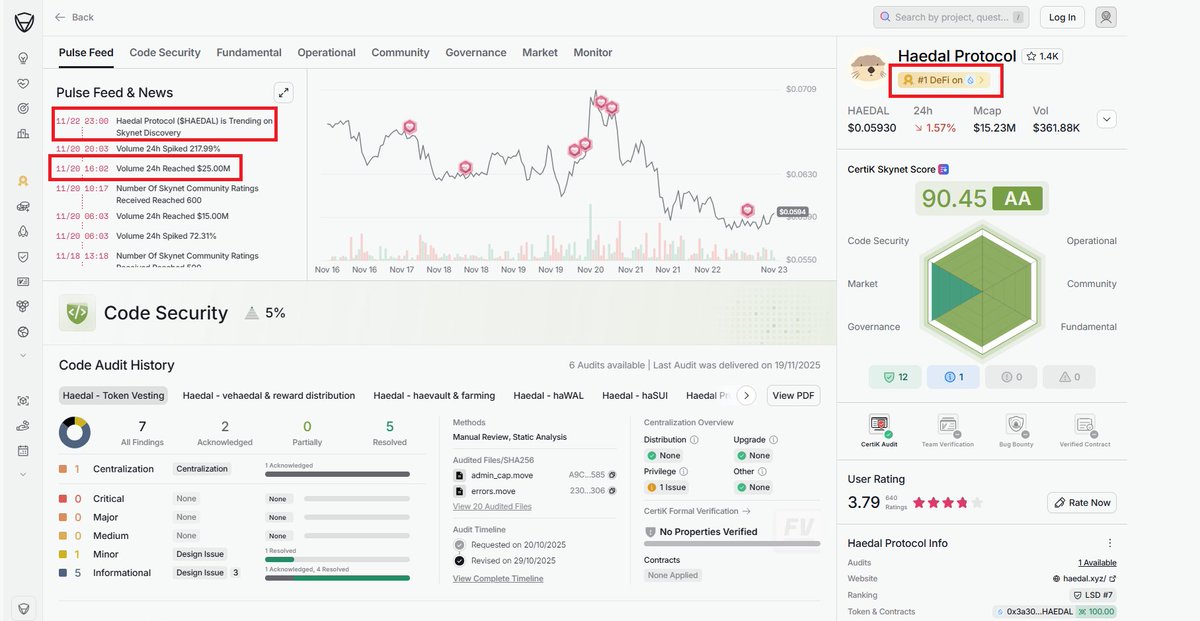Open Haedal Protocol Info three-dot menu
The width and height of the screenshot is (1200, 621).
pos(1110,543)
